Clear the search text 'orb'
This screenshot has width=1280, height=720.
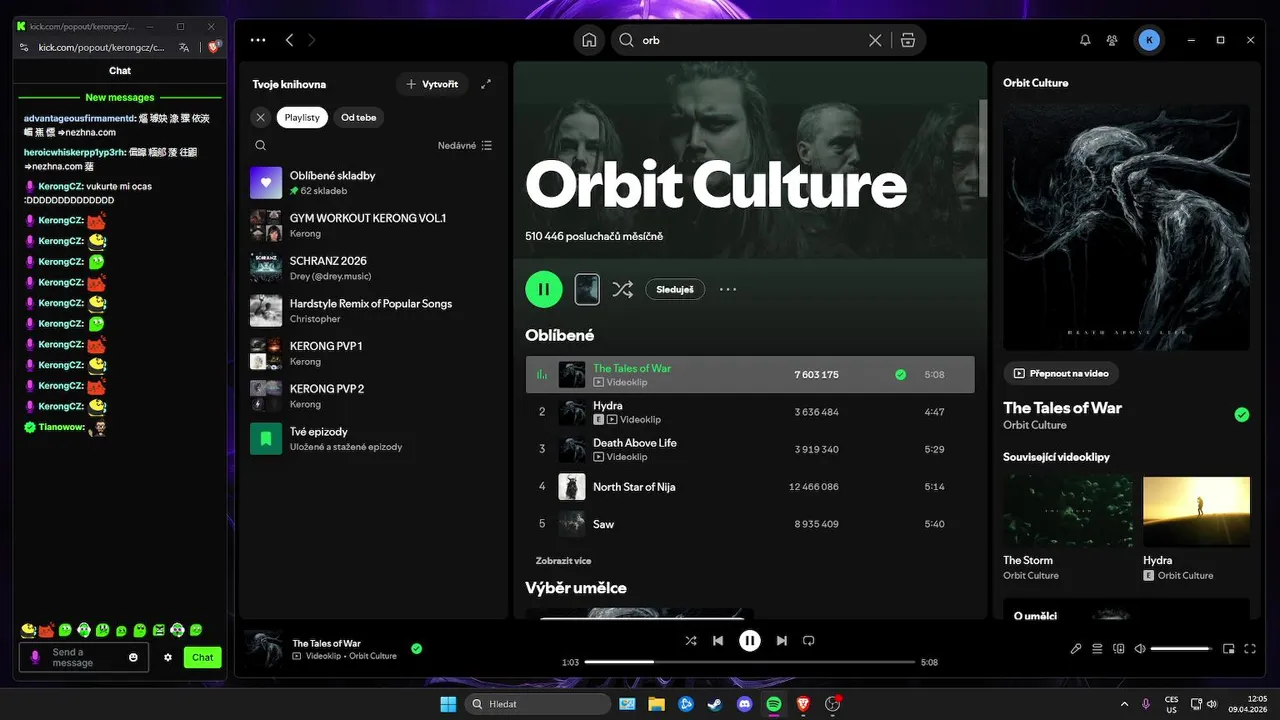(x=875, y=40)
